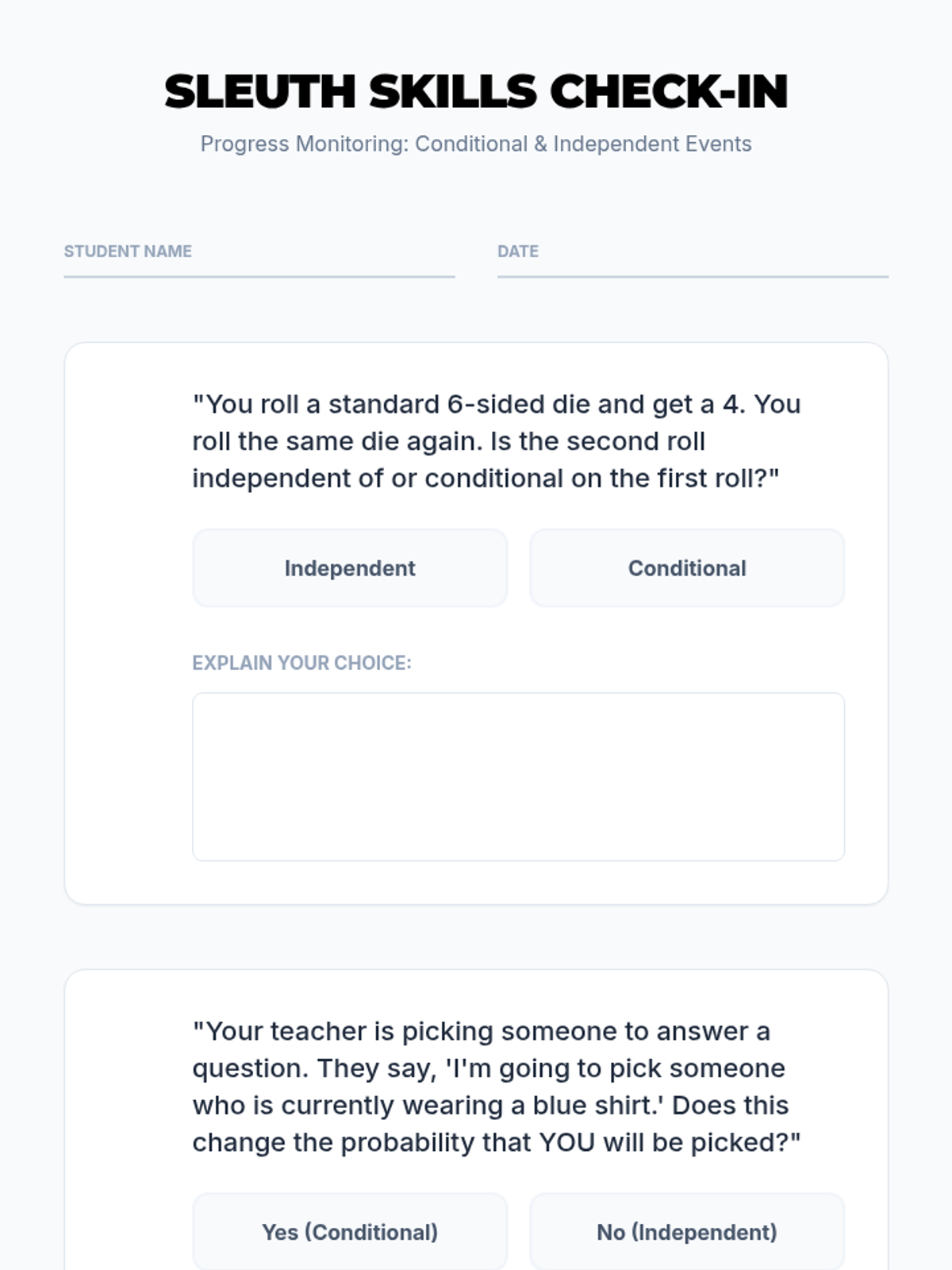Click inside the Explain Your Choice text box
The height and width of the screenshot is (1270, 952).
(518, 776)
